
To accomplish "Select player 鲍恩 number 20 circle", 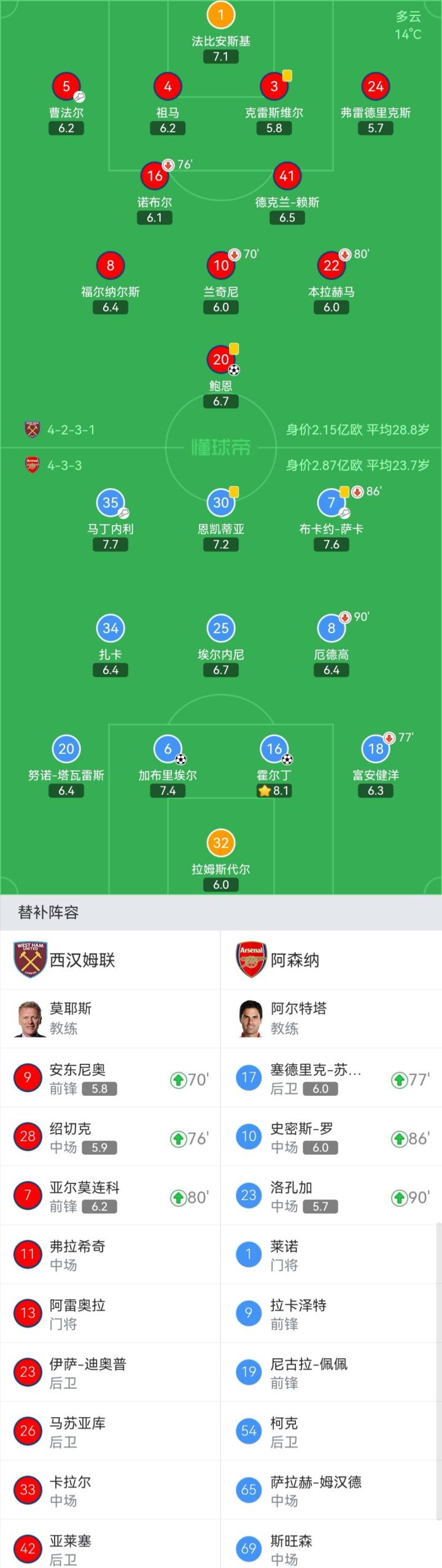I will 221,359.
